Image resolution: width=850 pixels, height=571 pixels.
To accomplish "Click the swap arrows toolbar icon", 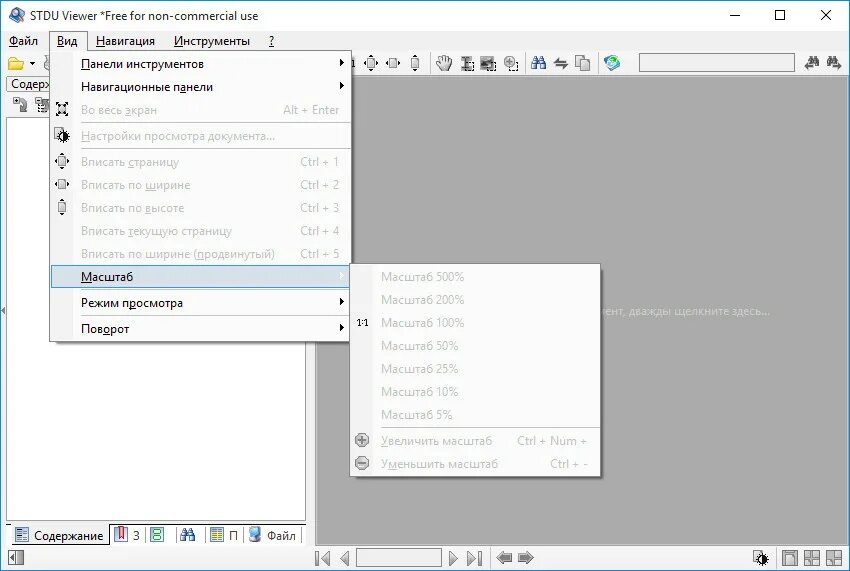I will pyautogui.click(x=561, y=63).
